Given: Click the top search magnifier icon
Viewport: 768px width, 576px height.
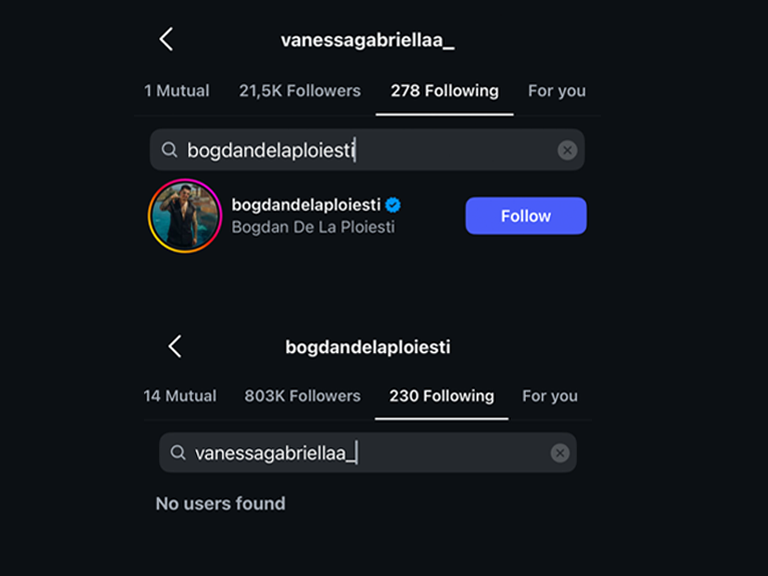Looking at the screenshot, I should pyautogui.click(x=169, y=150).
